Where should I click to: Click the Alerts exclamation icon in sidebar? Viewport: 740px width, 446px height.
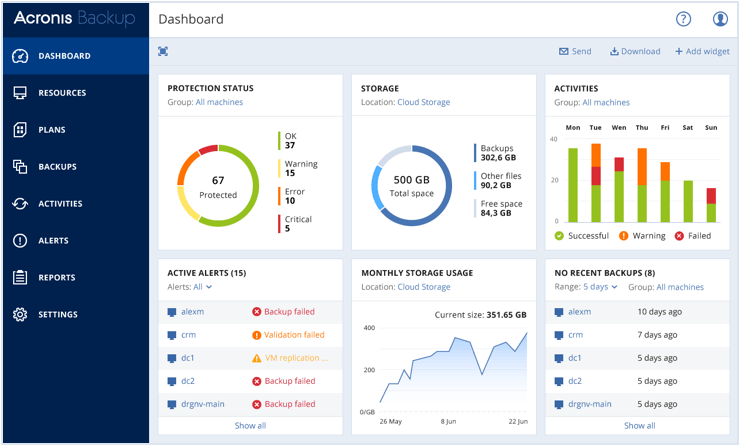tap(19, 241)
